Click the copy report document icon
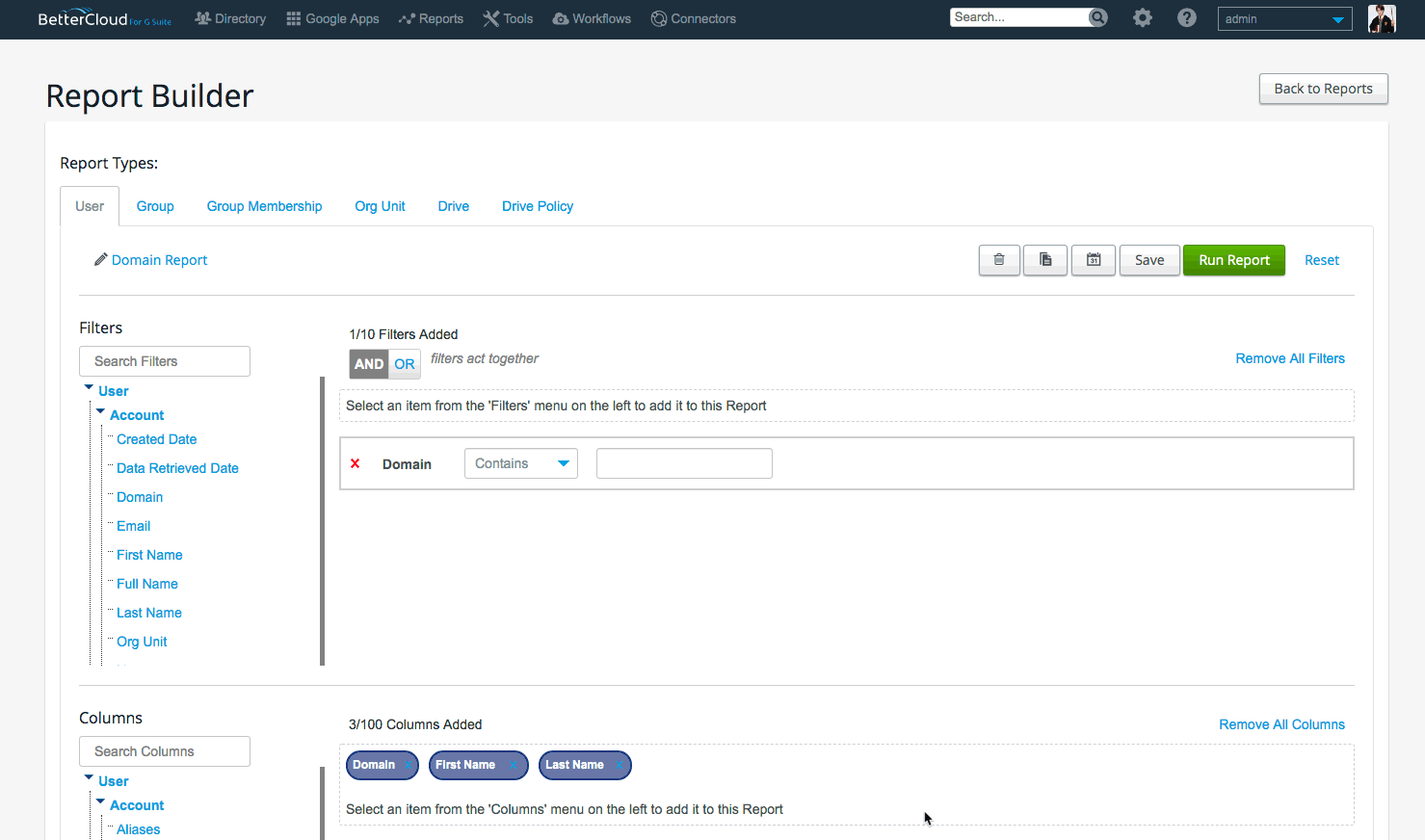Screen dimensions: 1425x840 1045,260
